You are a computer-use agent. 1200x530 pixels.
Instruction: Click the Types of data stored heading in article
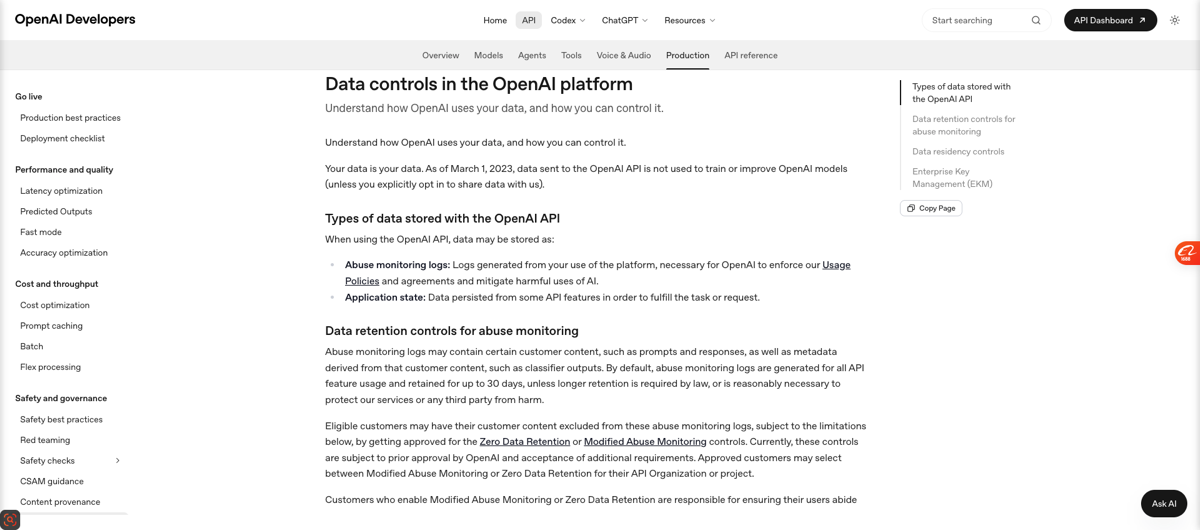pyautogui.click(x=442, y=218)
